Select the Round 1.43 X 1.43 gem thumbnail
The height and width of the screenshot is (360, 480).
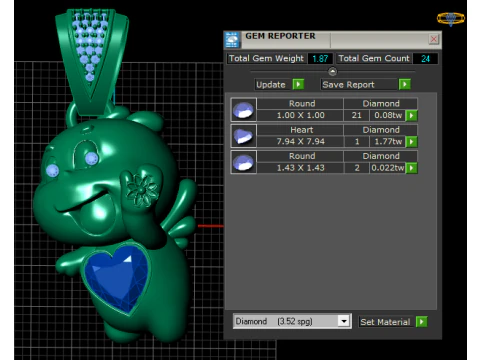click(244, 162)
